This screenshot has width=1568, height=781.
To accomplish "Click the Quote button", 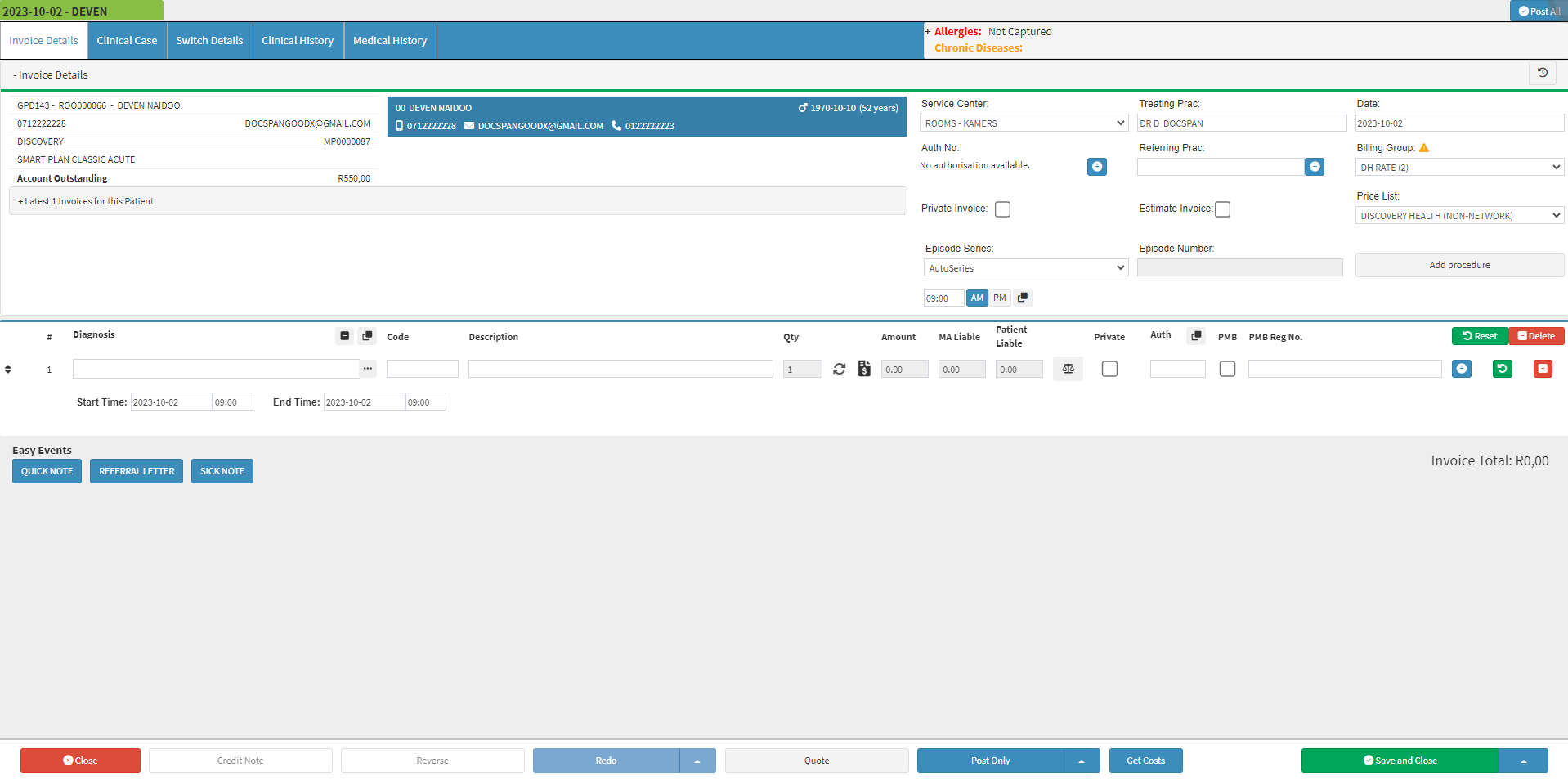I will tap(817, 761).
